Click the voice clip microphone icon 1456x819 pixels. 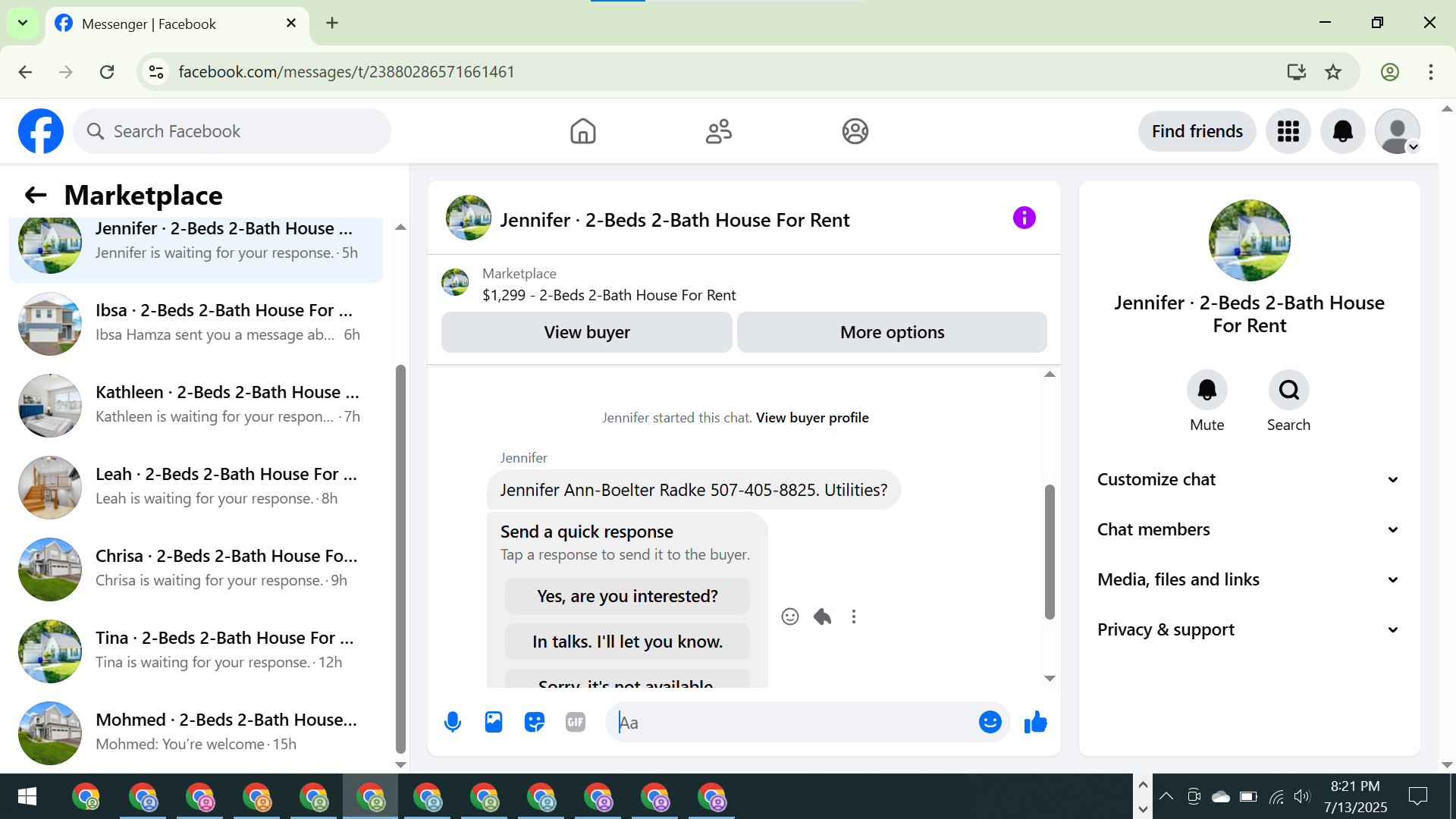pyautogui.click(x=453, y=722)
